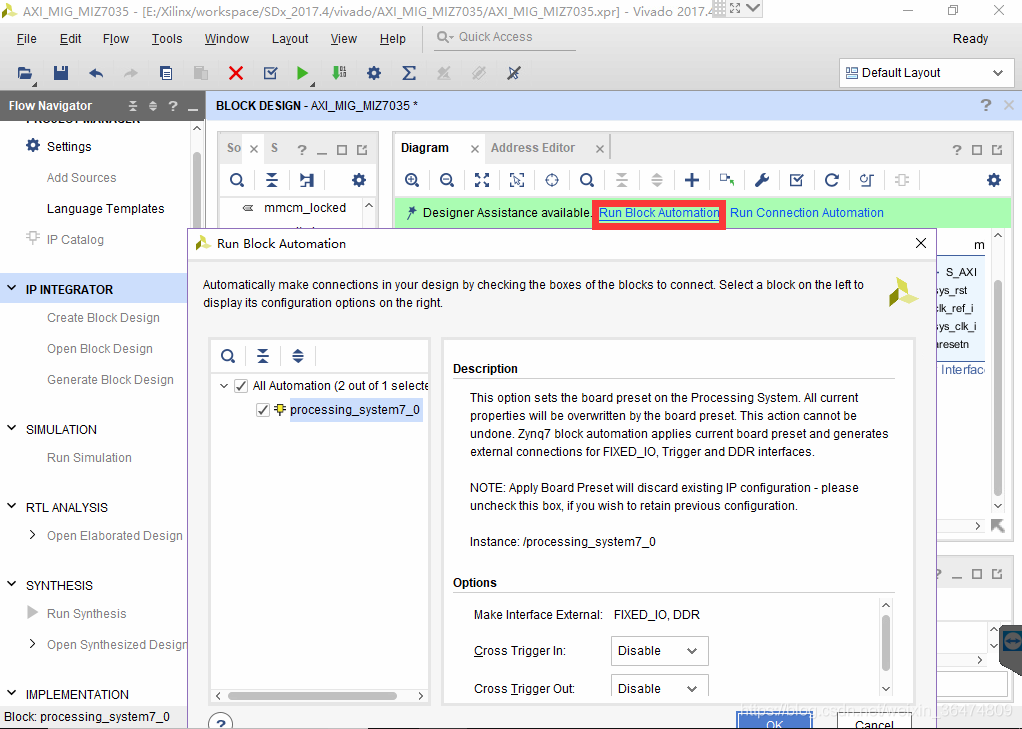This screenshot has width=1022, height=729.
Task: Select processing_system7_0 in automation tree
Action: tap(355, 410)
